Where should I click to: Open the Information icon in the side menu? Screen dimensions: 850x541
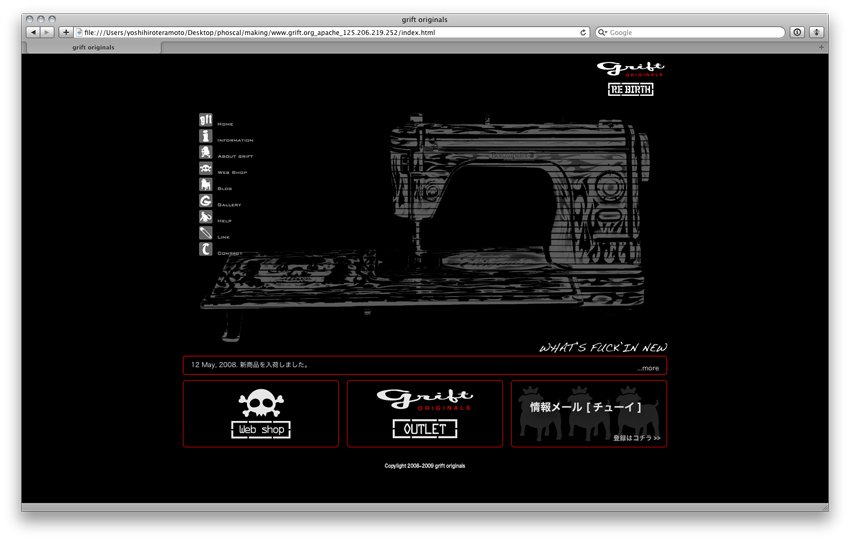click(x=206, y=137)
